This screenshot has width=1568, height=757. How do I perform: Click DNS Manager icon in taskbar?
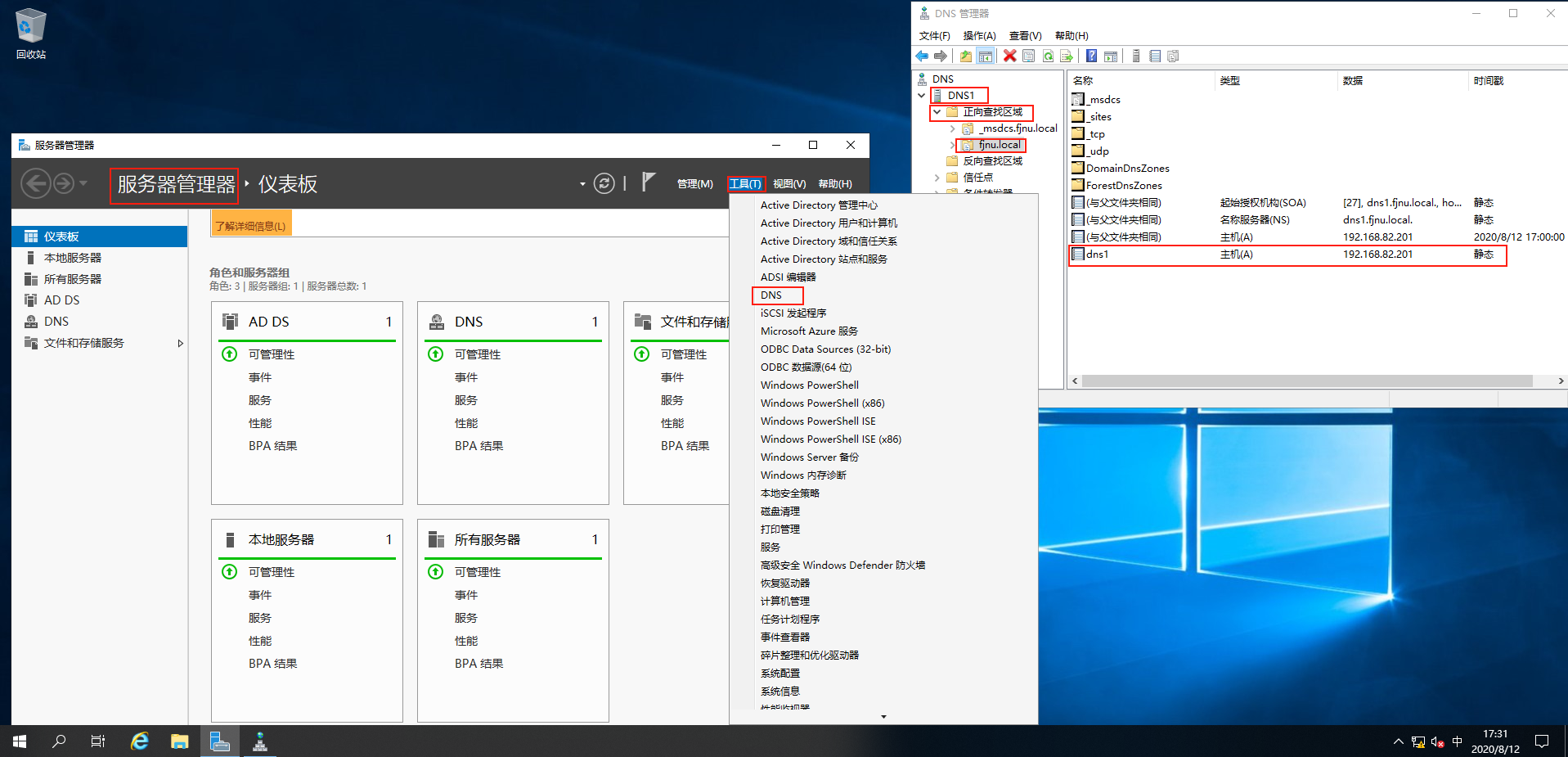pos(260,741)
